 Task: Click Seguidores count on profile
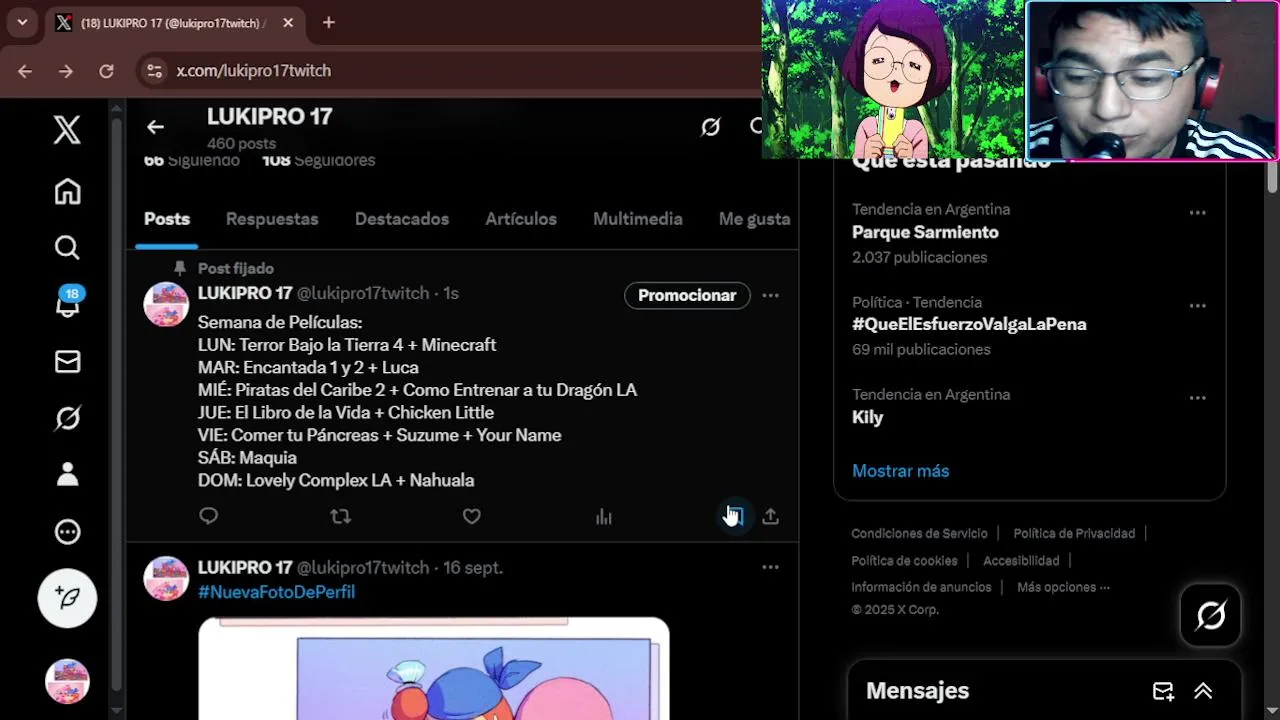coord(318,160)
